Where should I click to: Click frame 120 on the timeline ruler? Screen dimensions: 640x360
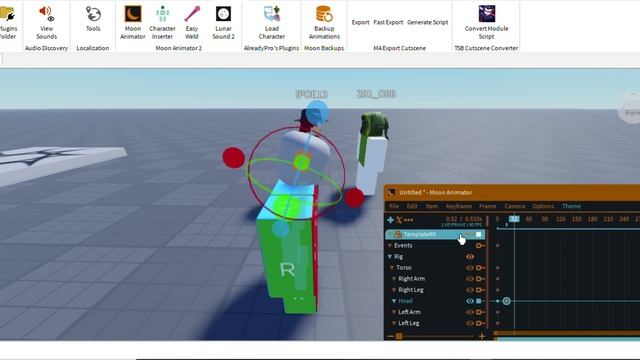[561, 219]
